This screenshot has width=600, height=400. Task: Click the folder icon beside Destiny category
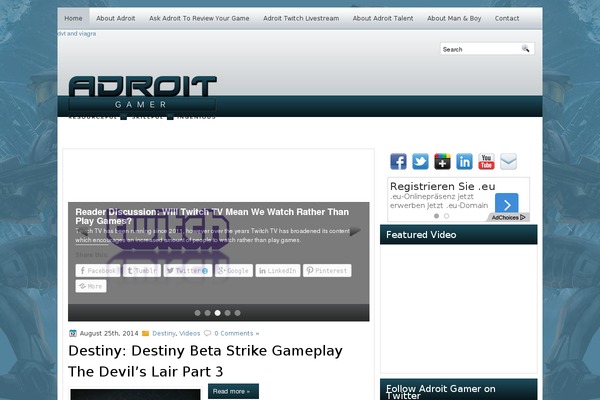click(x=145, y=333)
